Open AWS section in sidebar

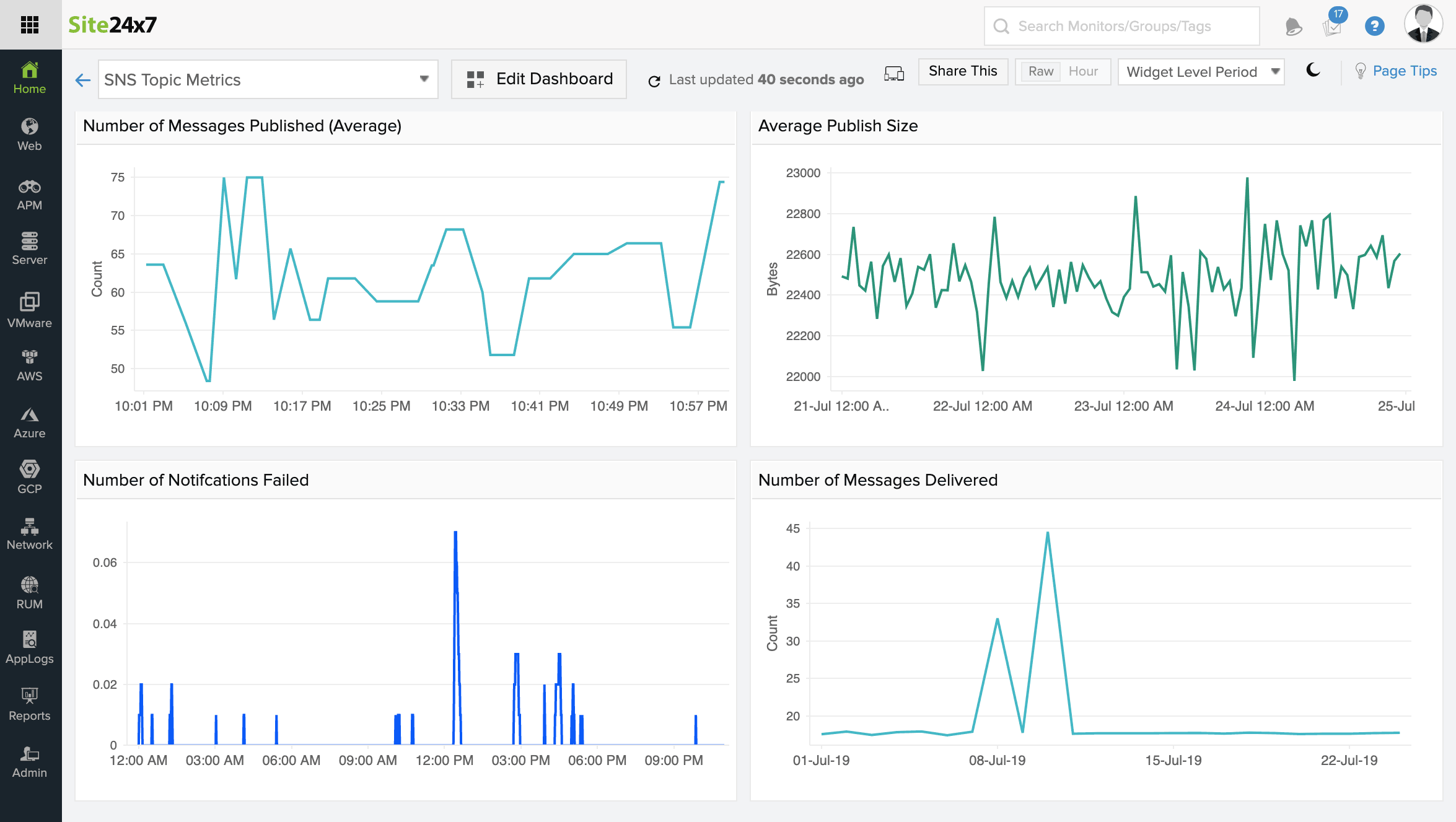30,365
